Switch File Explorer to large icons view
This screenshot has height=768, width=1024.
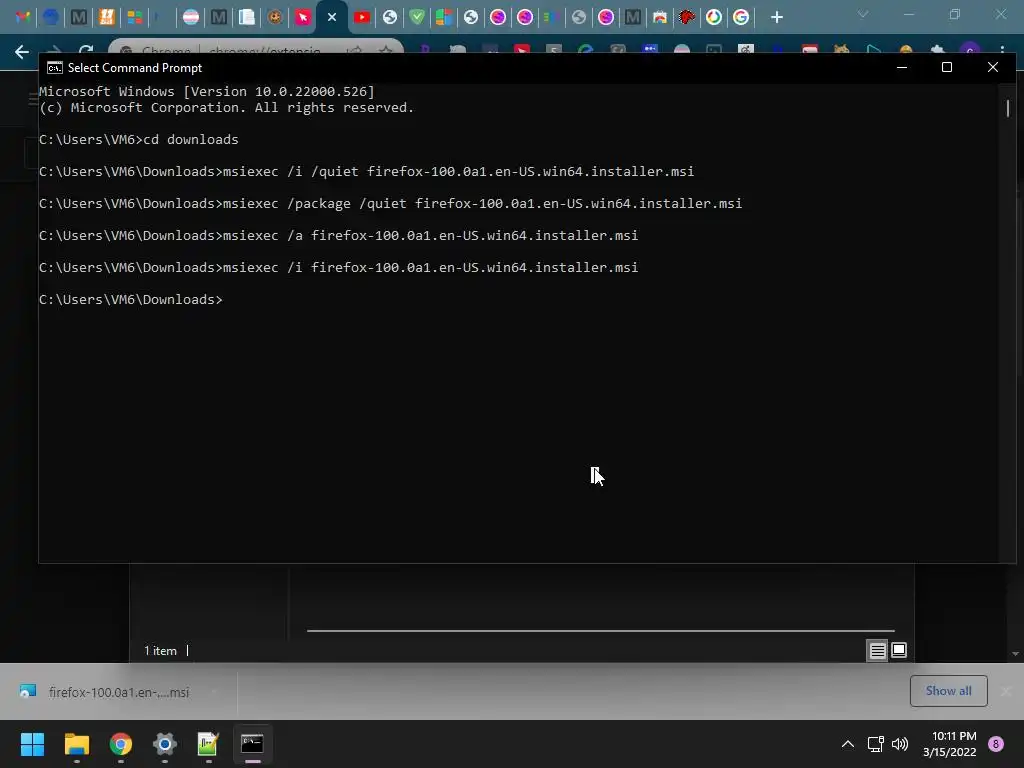899,650
